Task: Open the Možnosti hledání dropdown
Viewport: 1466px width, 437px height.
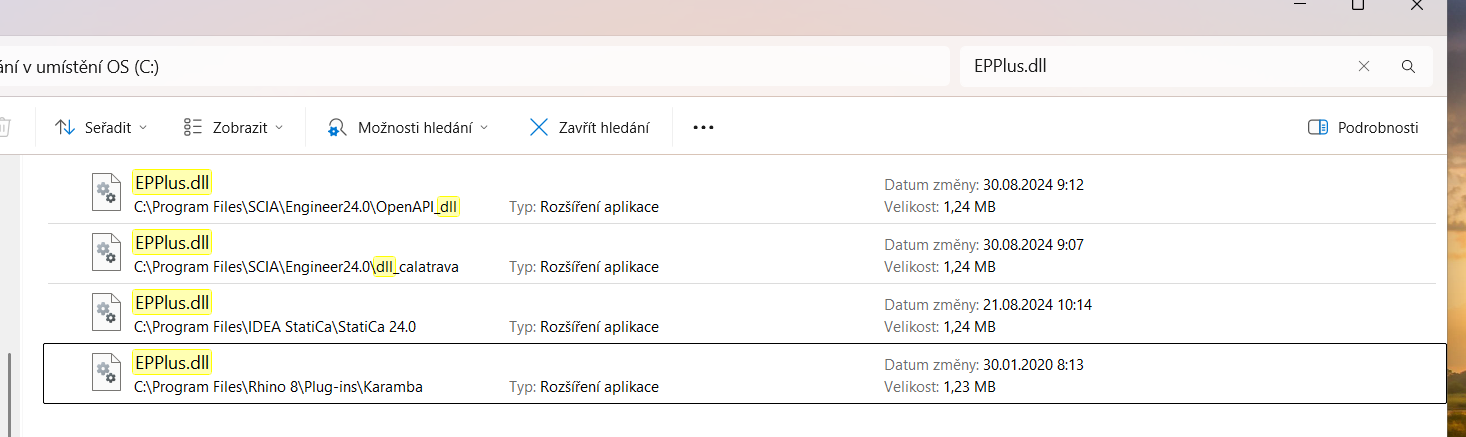Action: [x=484, y=128]
